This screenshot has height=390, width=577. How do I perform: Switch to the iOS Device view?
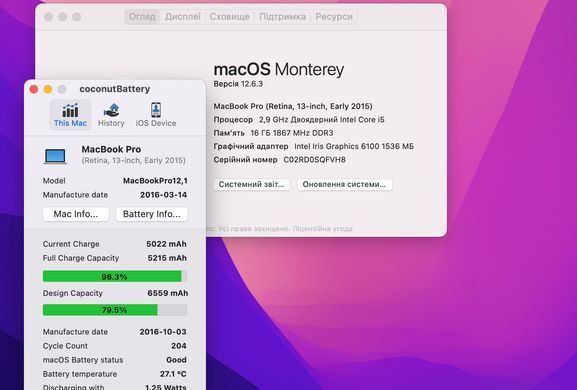click(156, 115)
